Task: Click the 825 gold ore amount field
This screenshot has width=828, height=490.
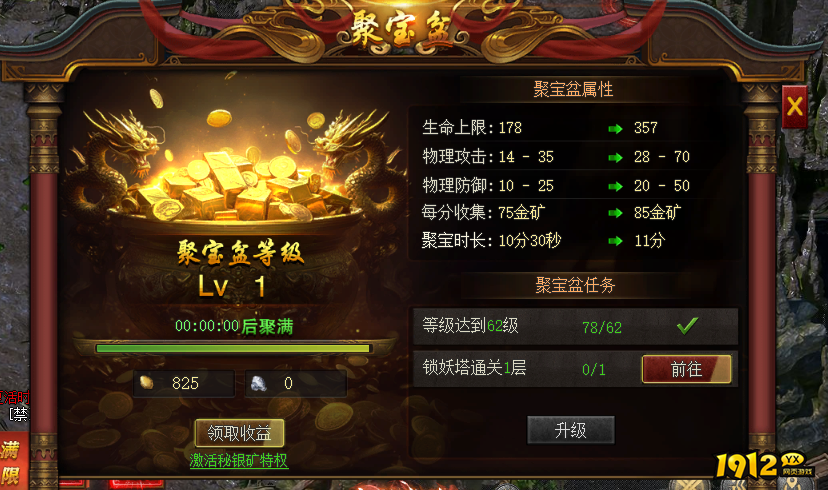Action: click(x=184, y=383)
